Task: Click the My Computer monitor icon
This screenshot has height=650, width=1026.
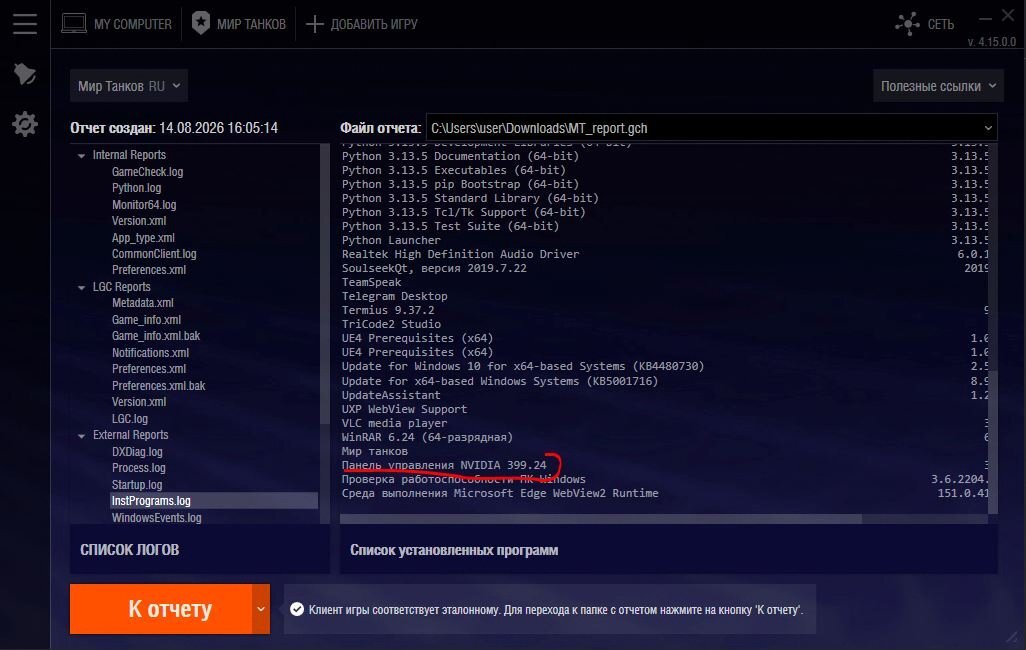Action: (x=74, y=24)
